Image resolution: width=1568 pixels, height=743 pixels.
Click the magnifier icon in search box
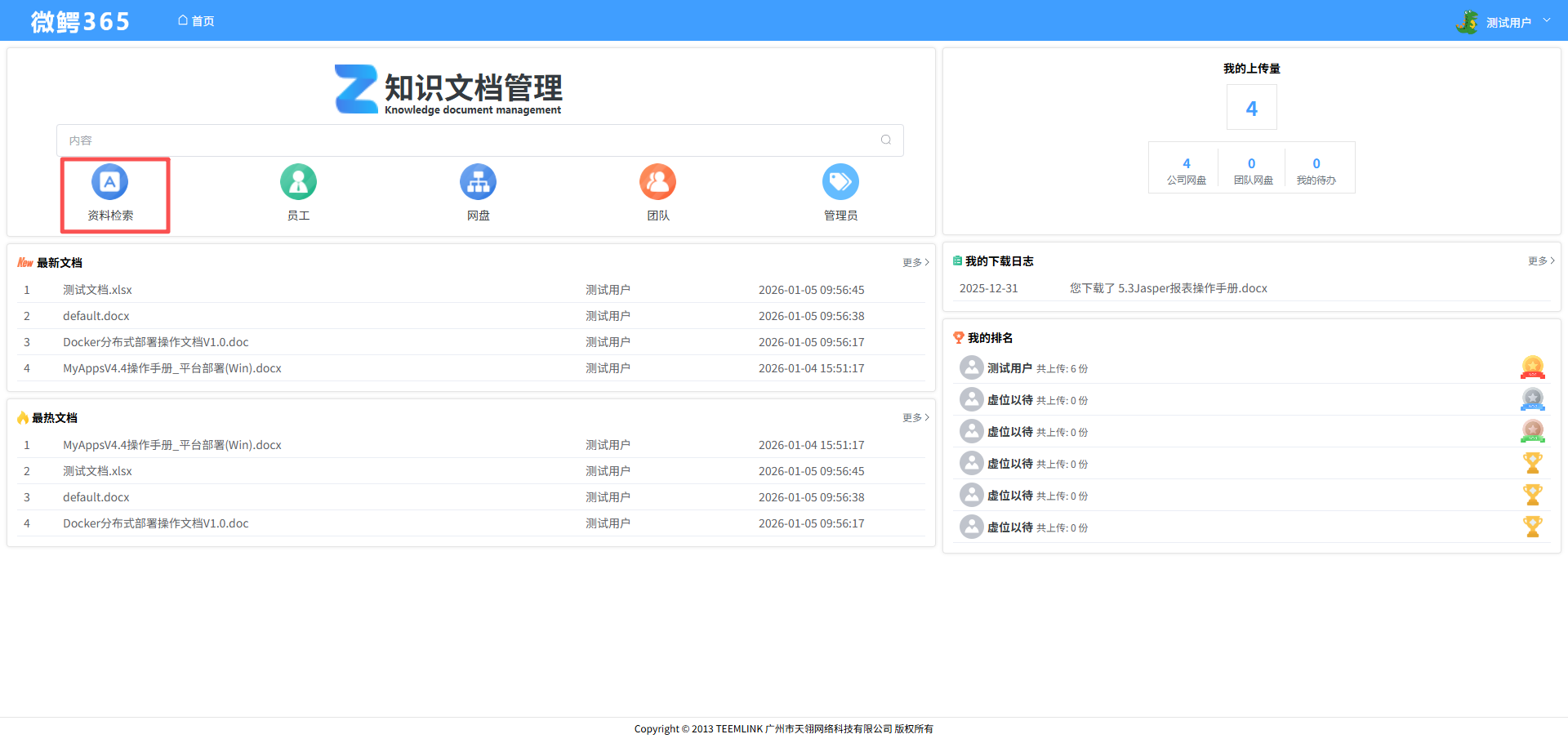pos(886,140)
